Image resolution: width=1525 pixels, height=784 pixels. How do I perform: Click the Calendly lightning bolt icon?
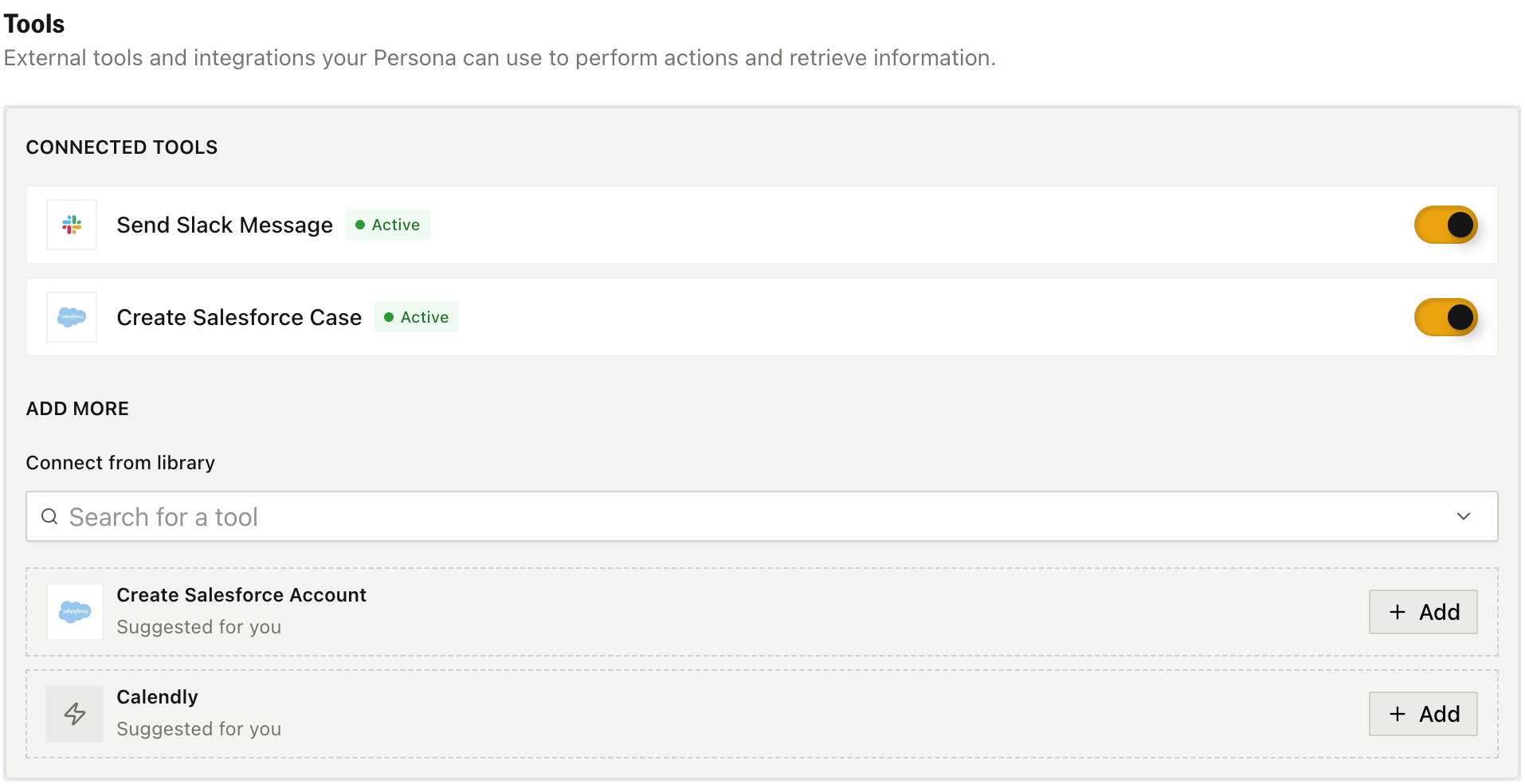pyautogui.click(x=75, y=714)
